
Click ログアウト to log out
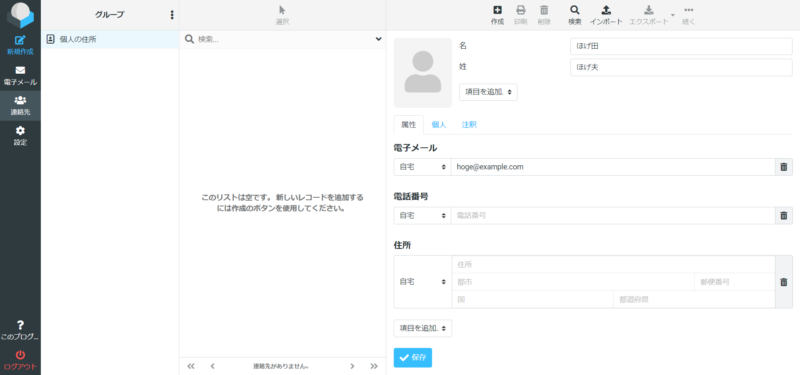coord(20,360)
